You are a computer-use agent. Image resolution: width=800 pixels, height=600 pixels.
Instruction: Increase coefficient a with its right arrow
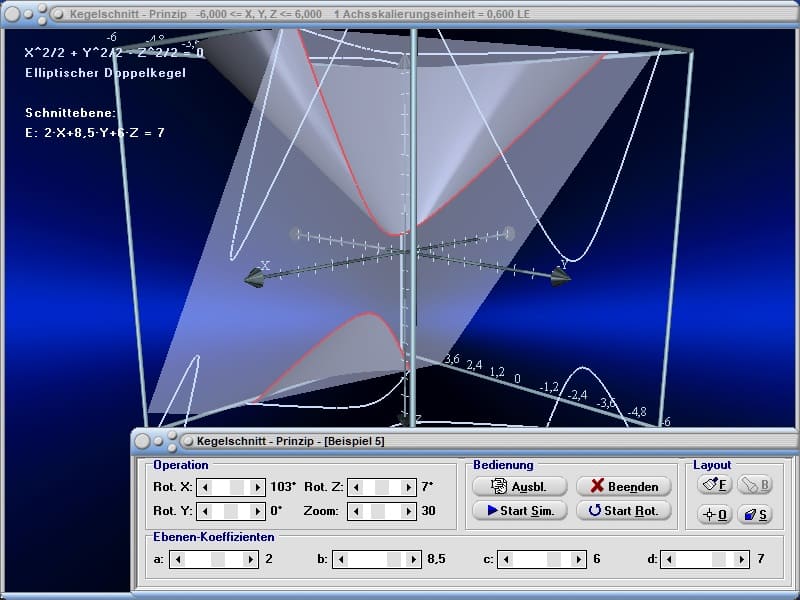[x=251, y=559]
